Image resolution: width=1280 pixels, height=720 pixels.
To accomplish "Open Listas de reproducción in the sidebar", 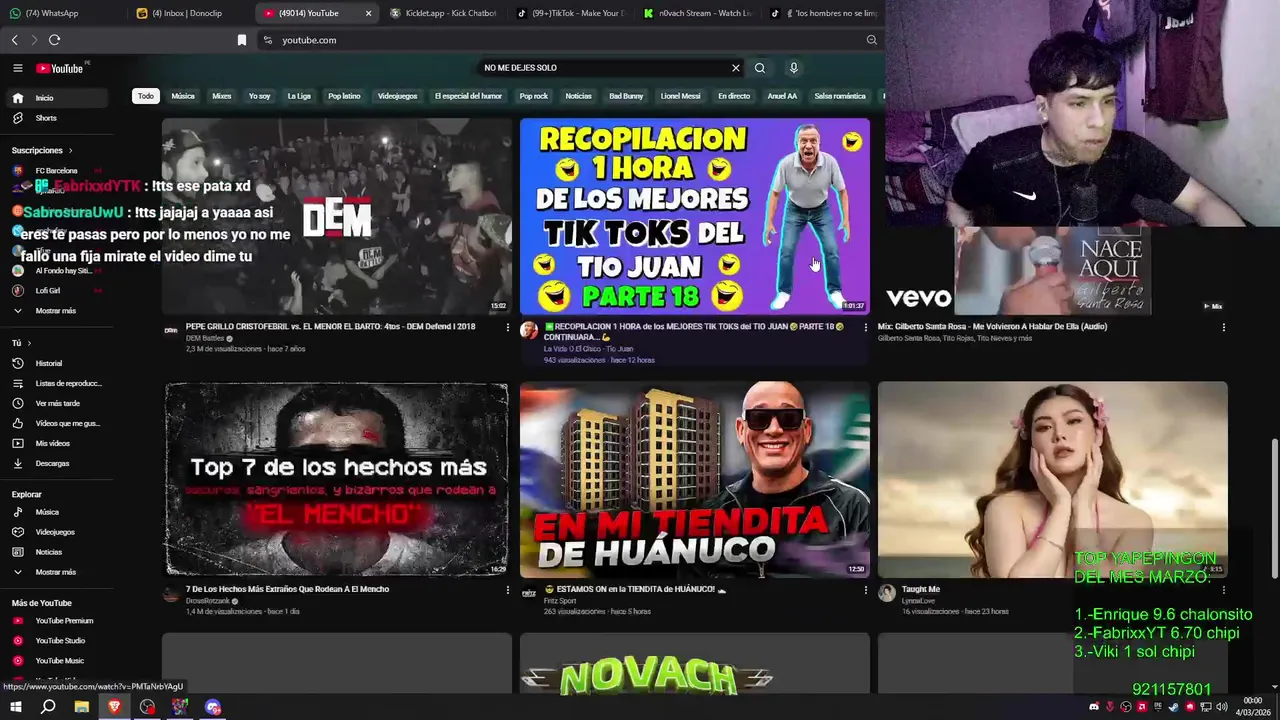I will [56, 383].
